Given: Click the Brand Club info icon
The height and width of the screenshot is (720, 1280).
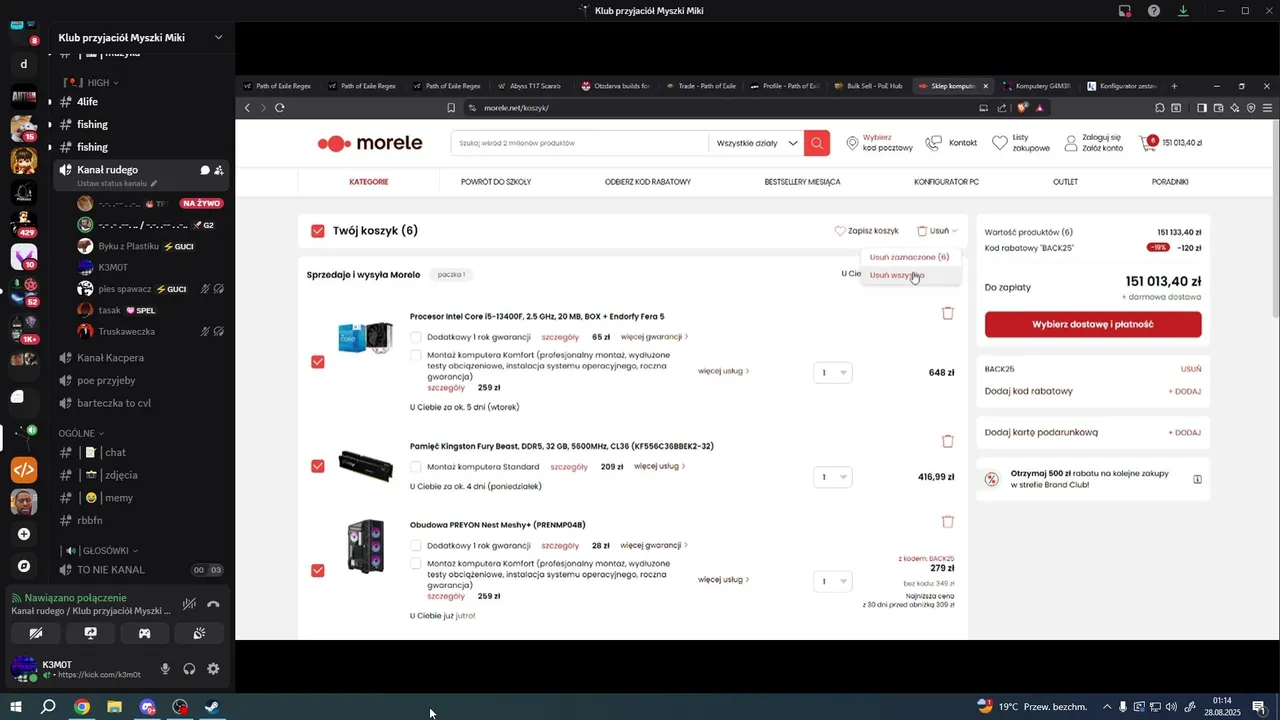Looking at the screenshot, I should (x=1197, y=479).
